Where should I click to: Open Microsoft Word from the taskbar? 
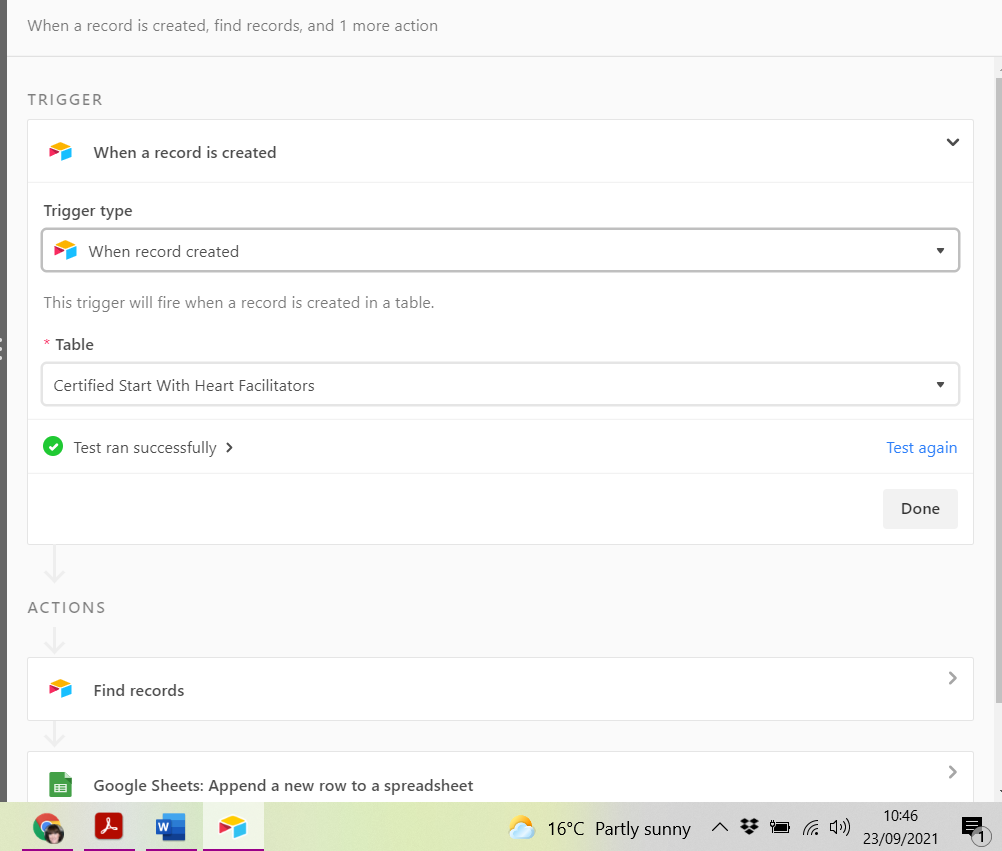(171, 827)
